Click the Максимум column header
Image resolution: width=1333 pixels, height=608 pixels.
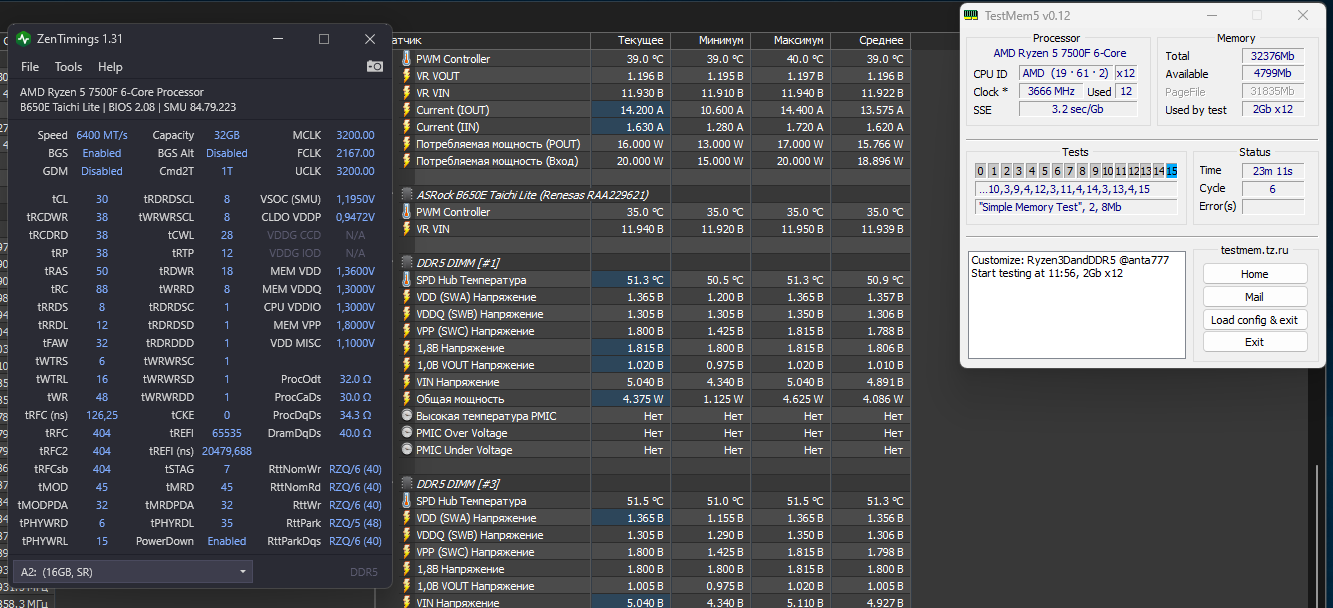point(790,40)
